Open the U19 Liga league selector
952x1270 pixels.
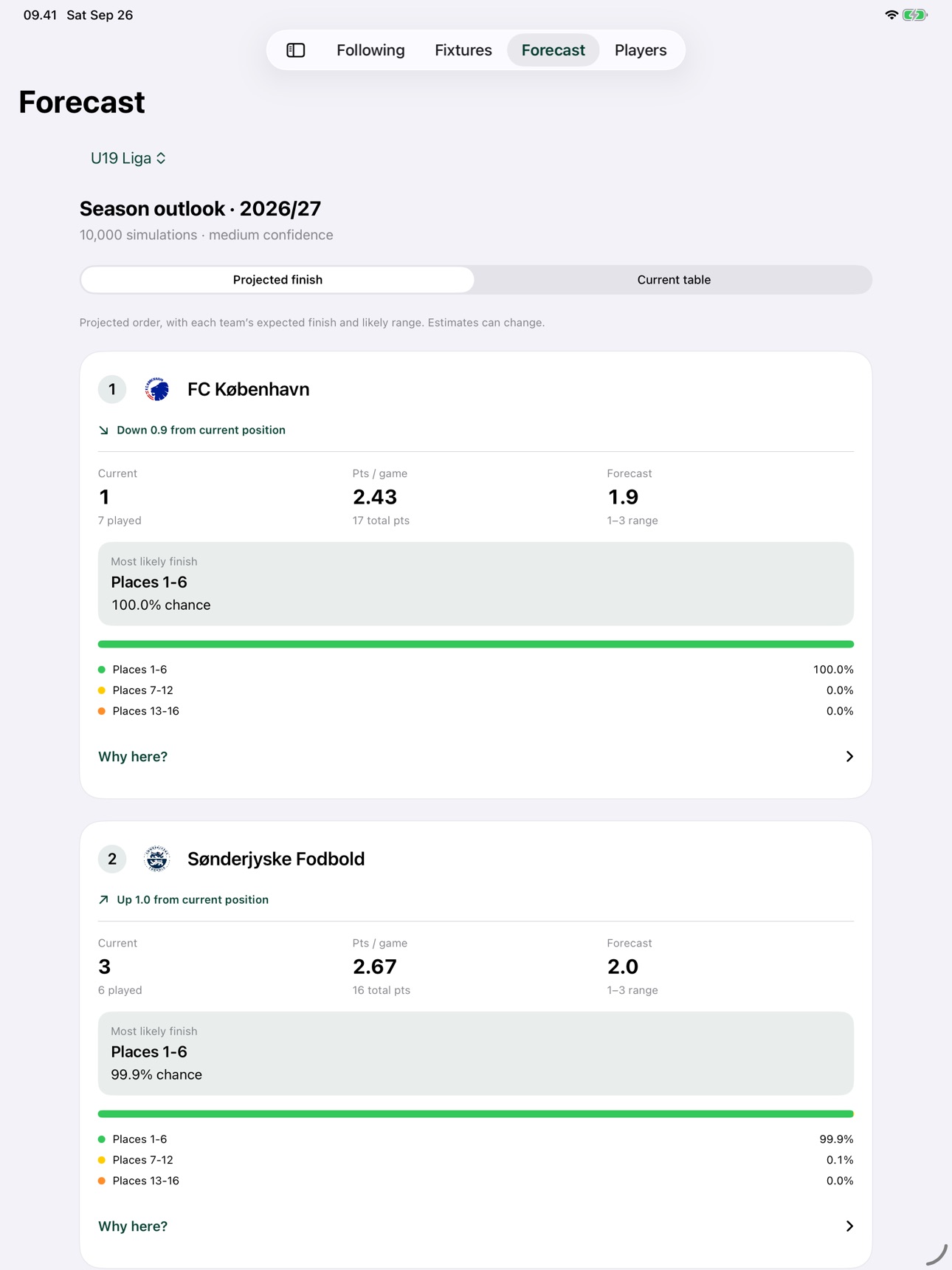coord(128,158)
